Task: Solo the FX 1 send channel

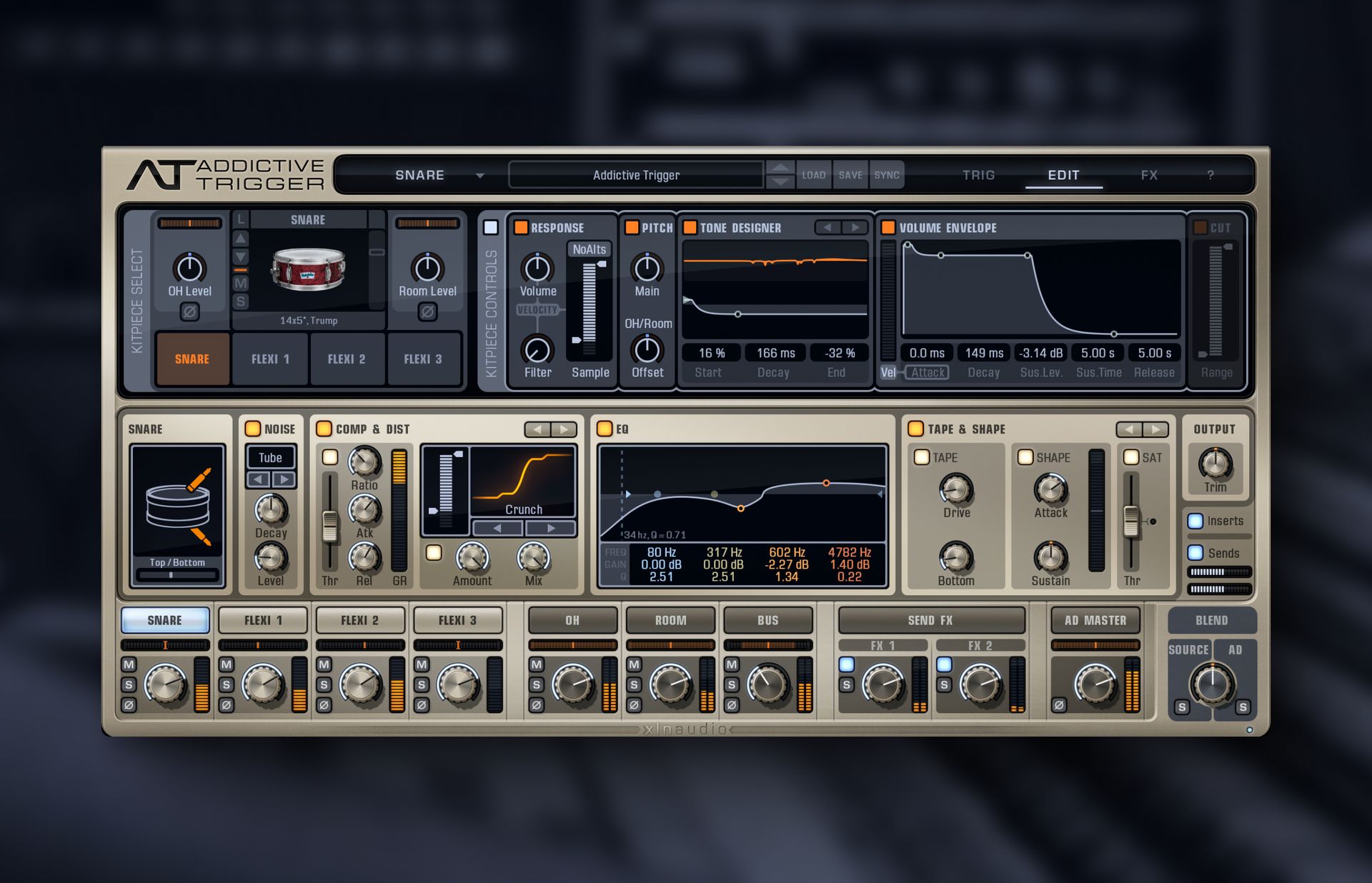Action: [847, 685]
